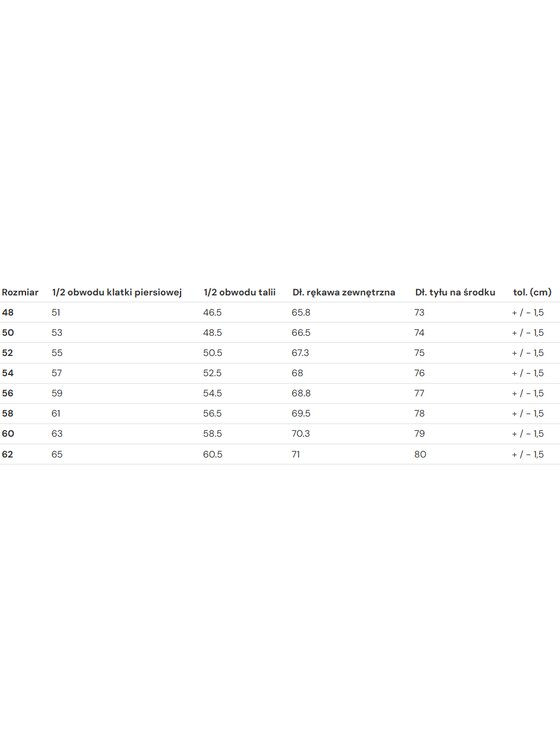The width and height of the screenshot is (560, 746).
Task: Click sleeve length value 70.3
Action: pyautogui.click(x=301, y=433)
